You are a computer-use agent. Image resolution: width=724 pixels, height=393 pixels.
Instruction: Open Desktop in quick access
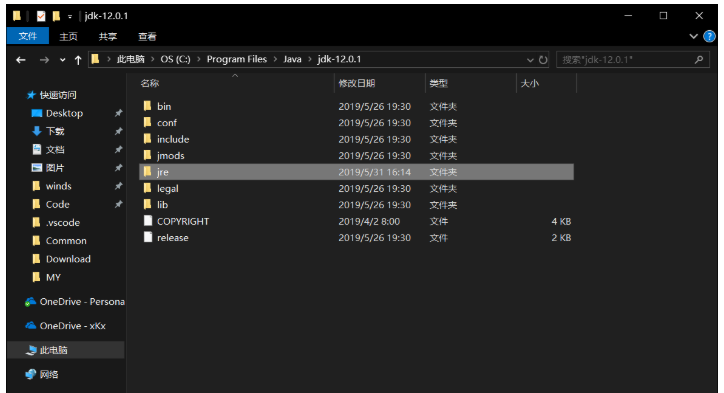(64, 113)
